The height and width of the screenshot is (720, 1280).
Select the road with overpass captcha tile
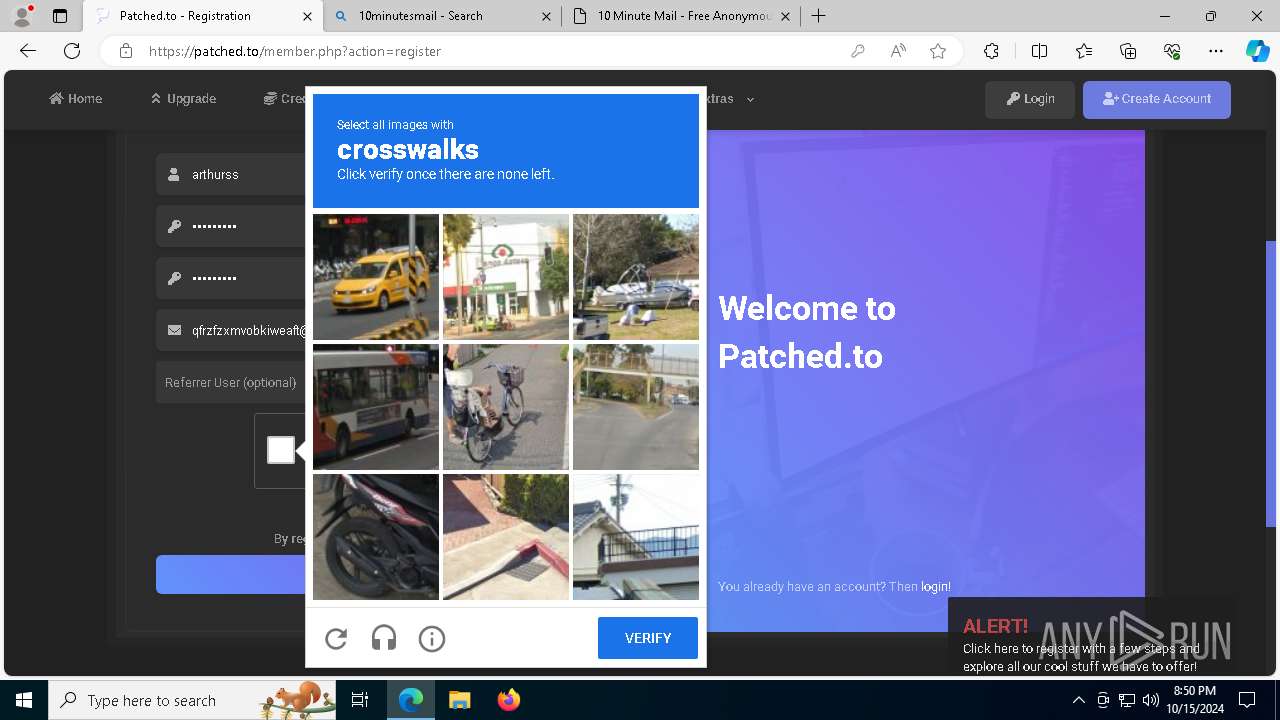point(636,407)
